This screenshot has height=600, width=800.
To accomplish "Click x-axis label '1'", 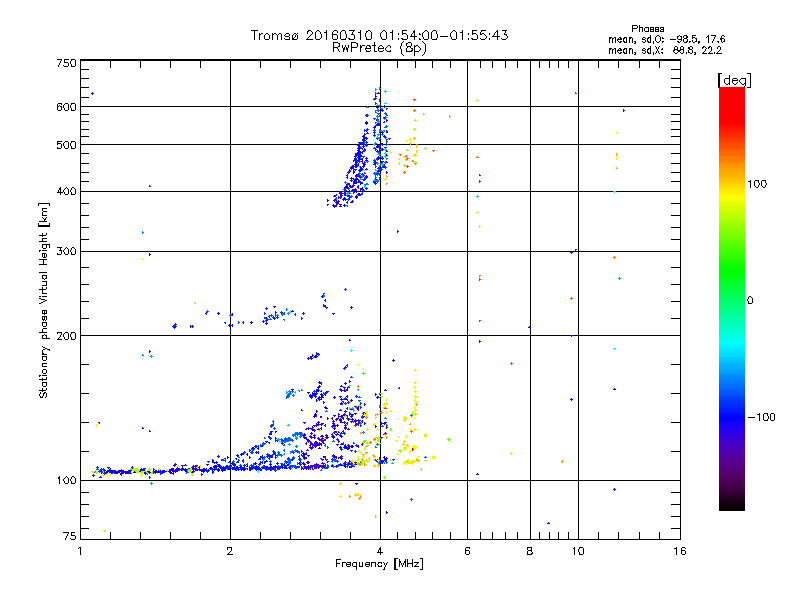I will 81,552.
